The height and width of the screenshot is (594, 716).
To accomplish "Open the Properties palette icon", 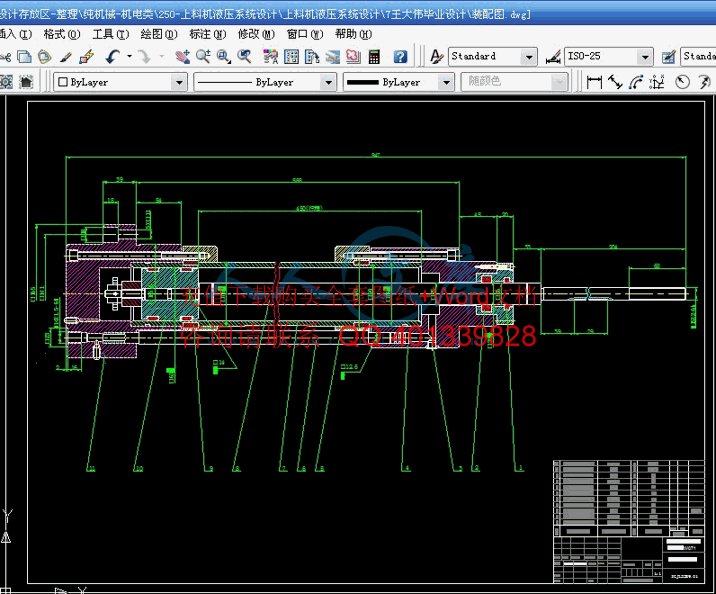I will 270,57.
